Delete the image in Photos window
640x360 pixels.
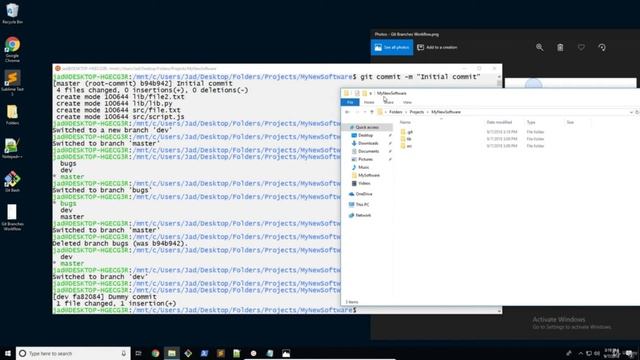(x=560, y=47)
